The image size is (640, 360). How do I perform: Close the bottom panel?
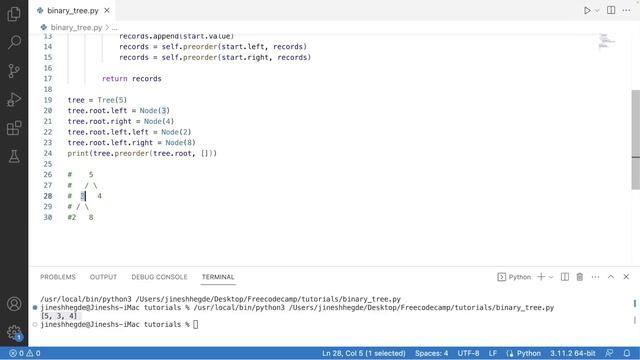point(626,277)
